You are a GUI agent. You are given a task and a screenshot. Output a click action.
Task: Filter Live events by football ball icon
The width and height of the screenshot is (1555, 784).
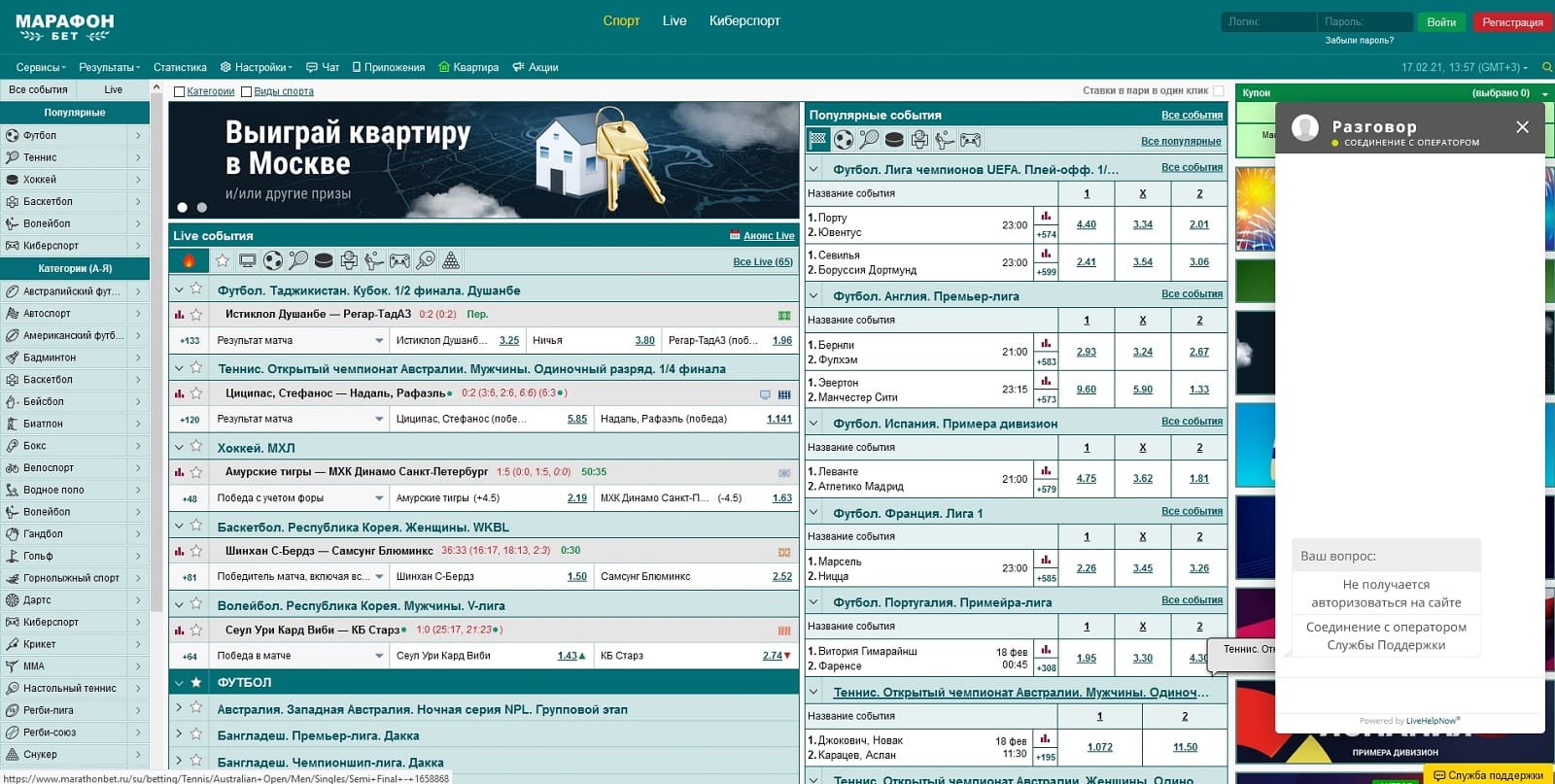click(x=273, y=260)
